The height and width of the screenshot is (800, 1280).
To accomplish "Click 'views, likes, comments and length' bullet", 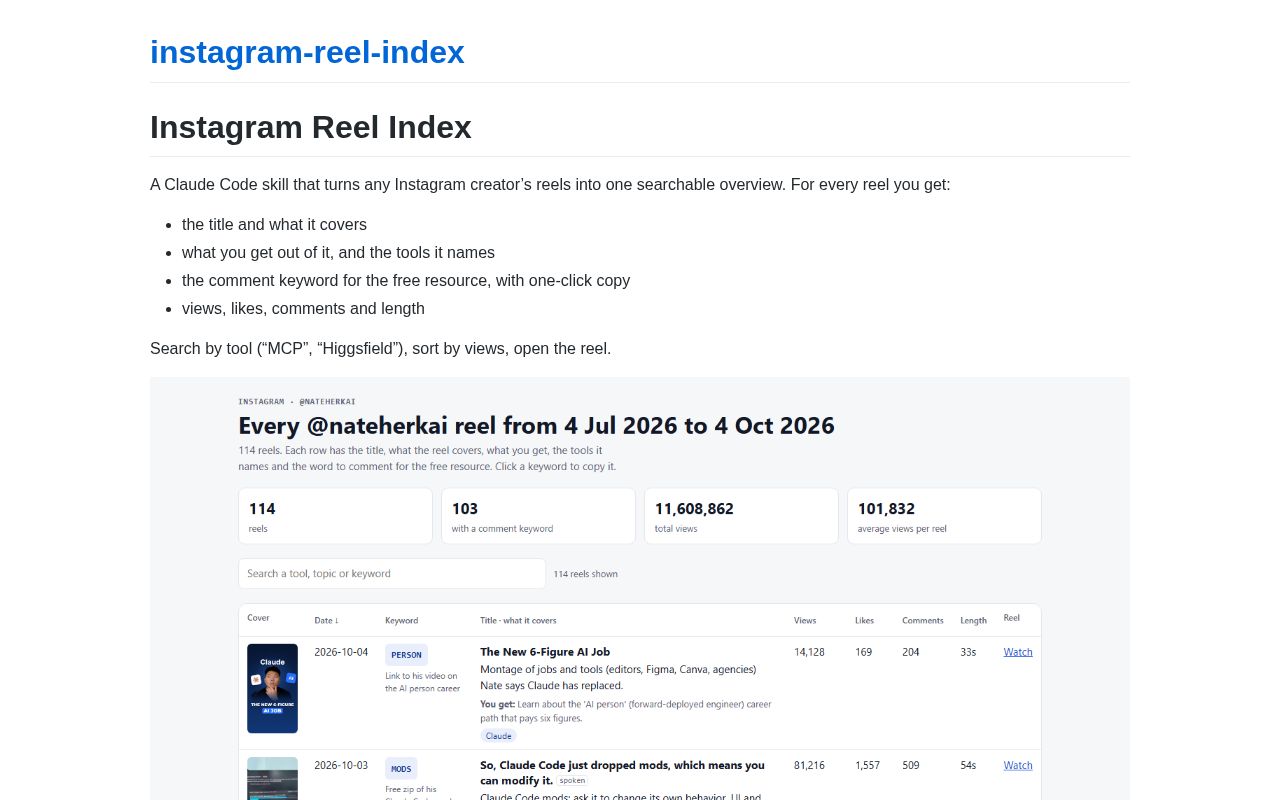I will coord(303,309).
